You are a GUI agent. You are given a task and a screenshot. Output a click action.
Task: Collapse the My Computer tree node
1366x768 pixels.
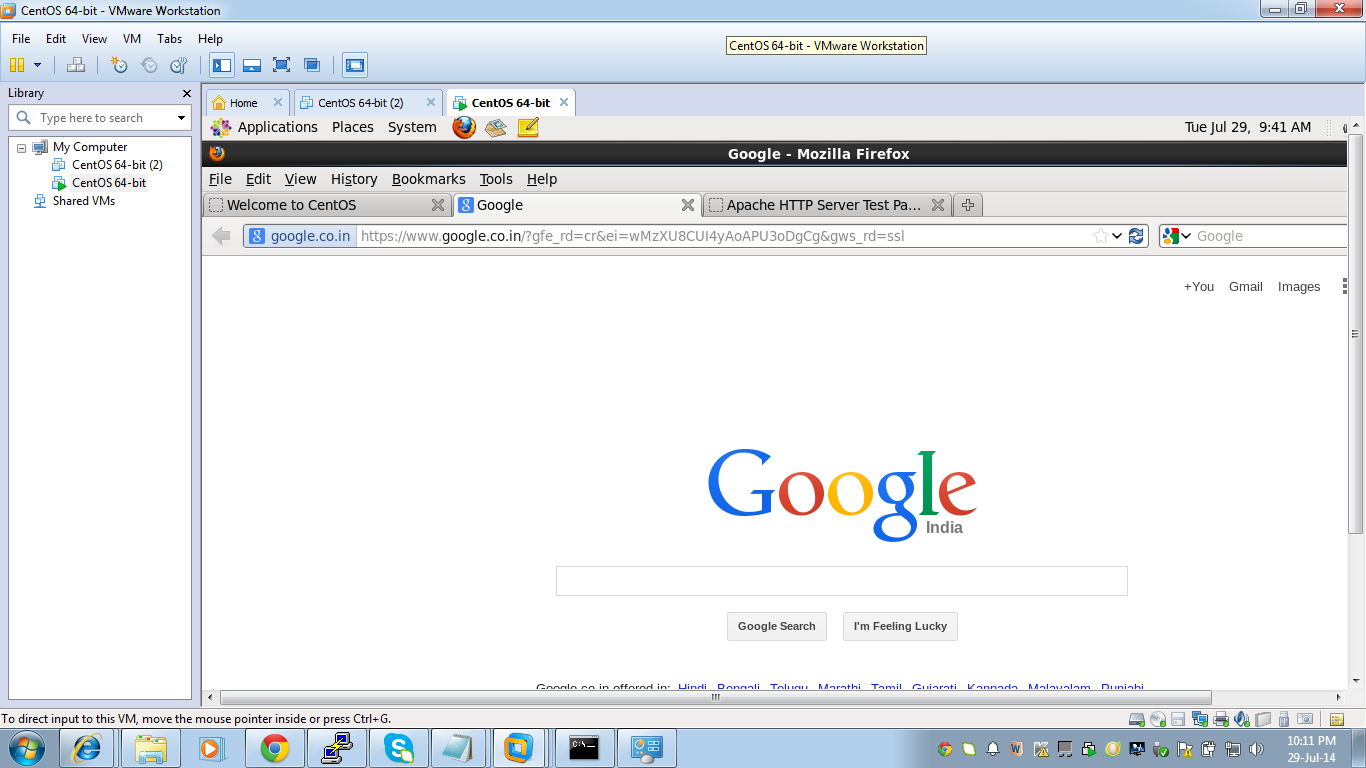(21, 147)
